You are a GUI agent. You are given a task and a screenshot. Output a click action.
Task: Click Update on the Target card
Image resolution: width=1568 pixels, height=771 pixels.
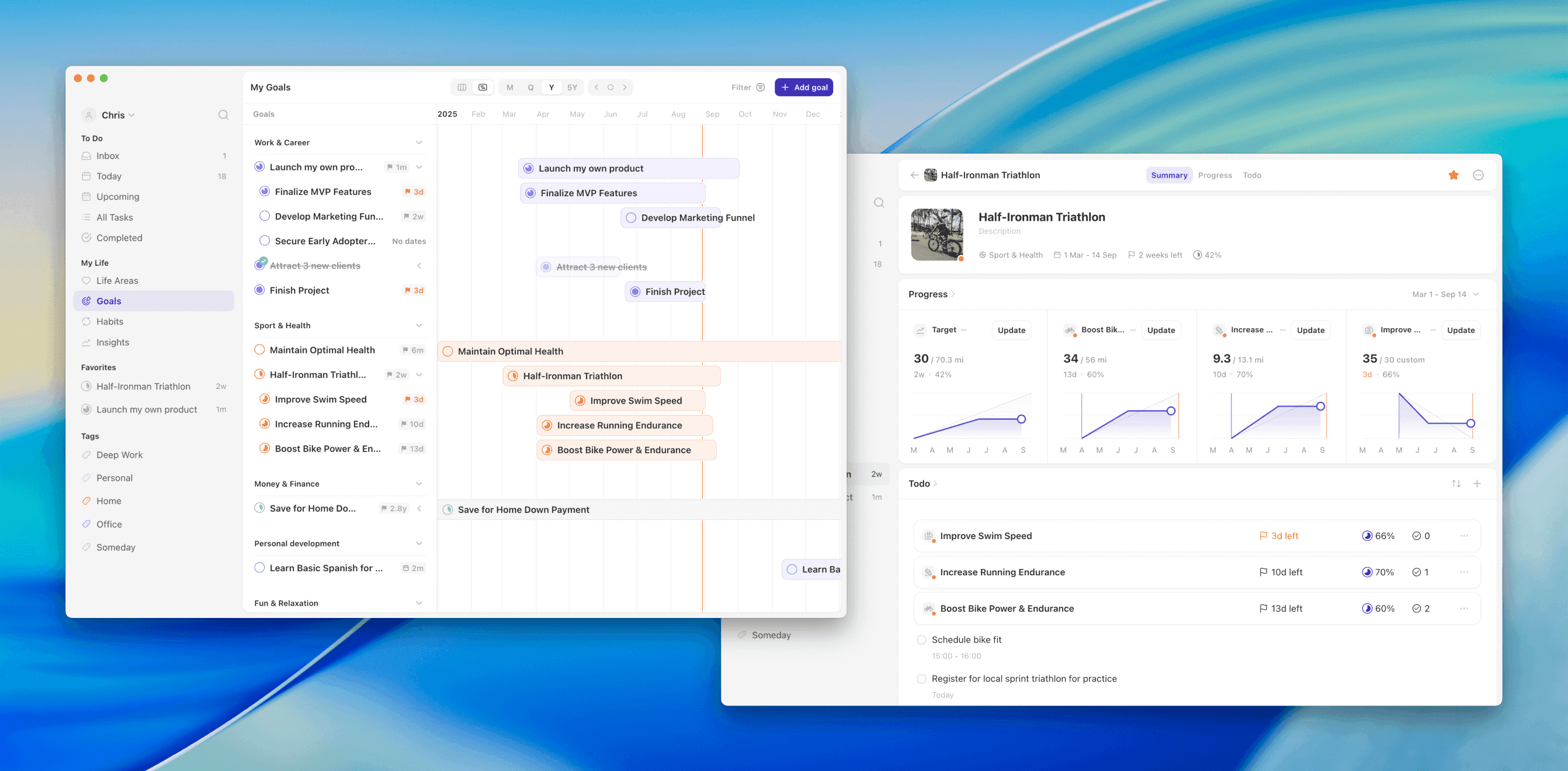[1011, 330]
